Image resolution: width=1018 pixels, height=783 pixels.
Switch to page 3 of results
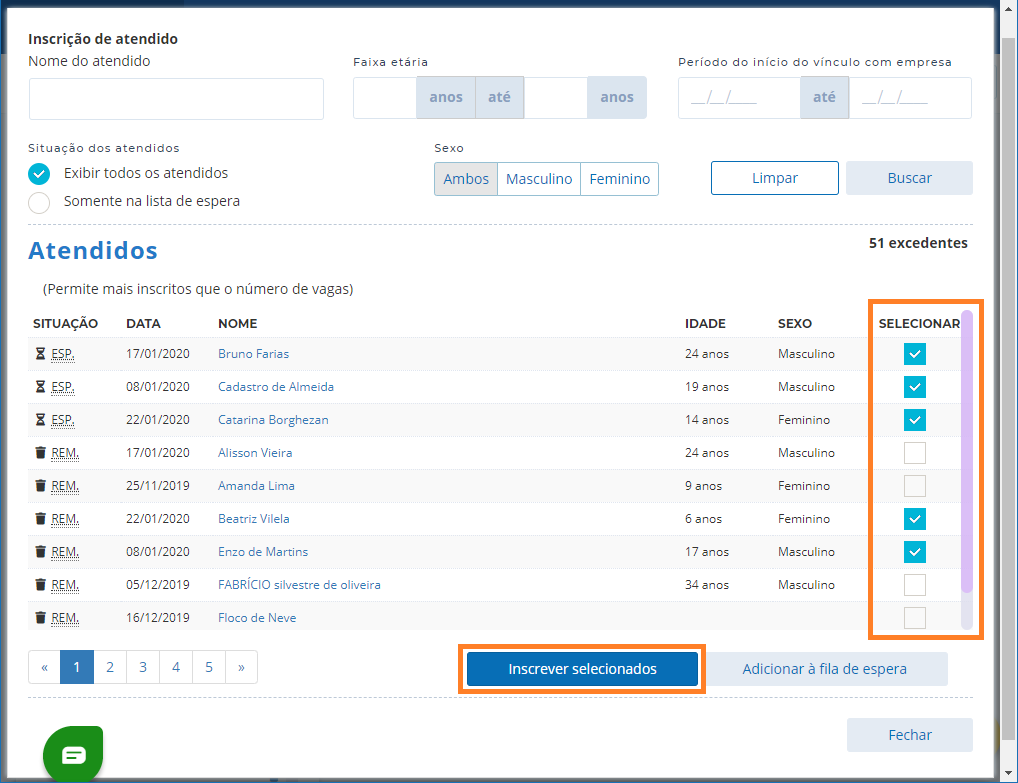click(x=143, y=667)
